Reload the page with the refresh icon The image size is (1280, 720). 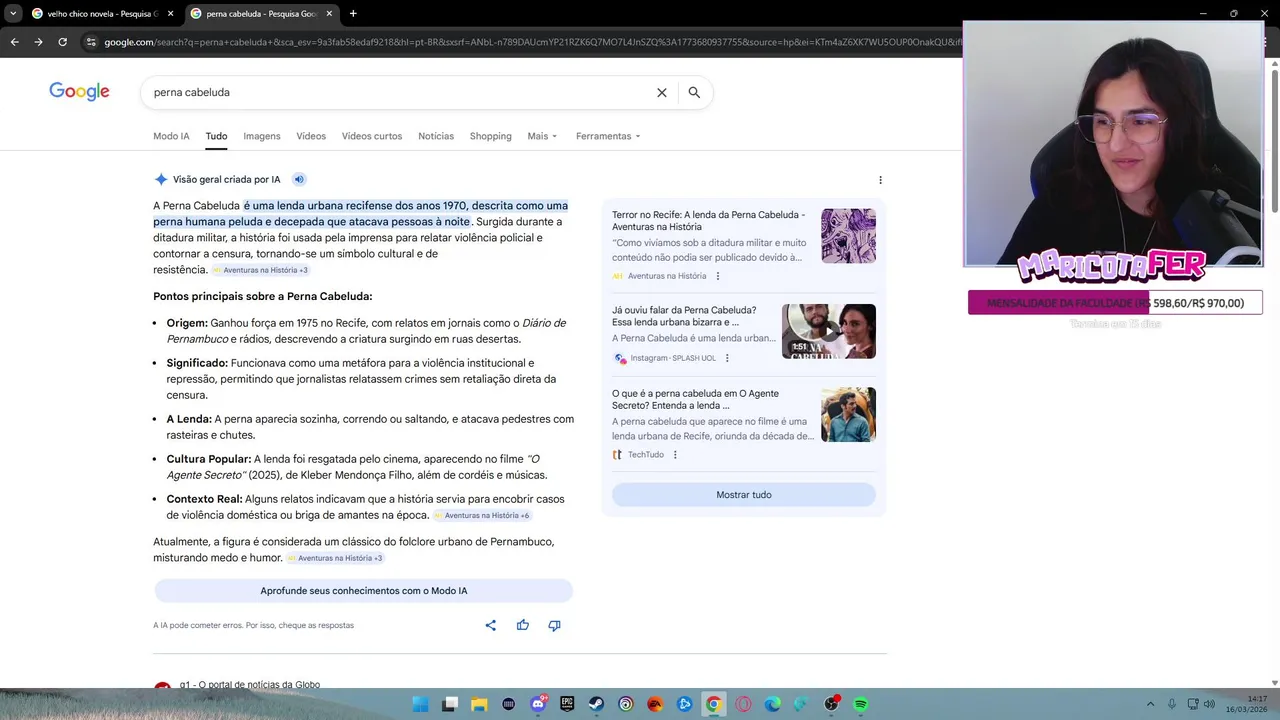(x=62, y=42)
